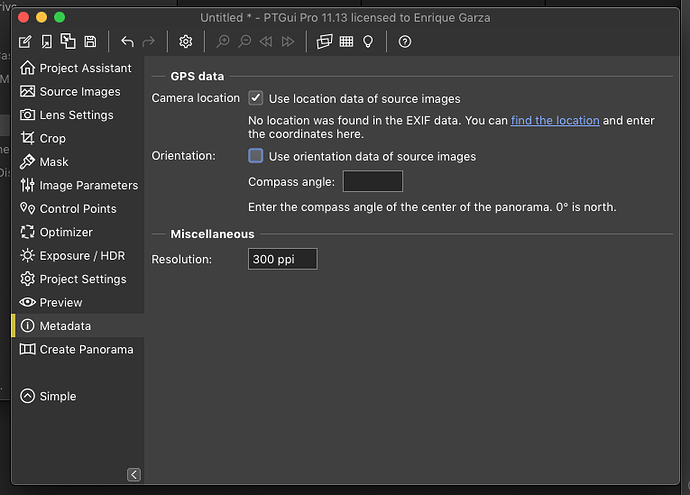This screenshot has width=690, height=495.
Task: Click the light bulb toolbar icon
Action: point(368,41)
